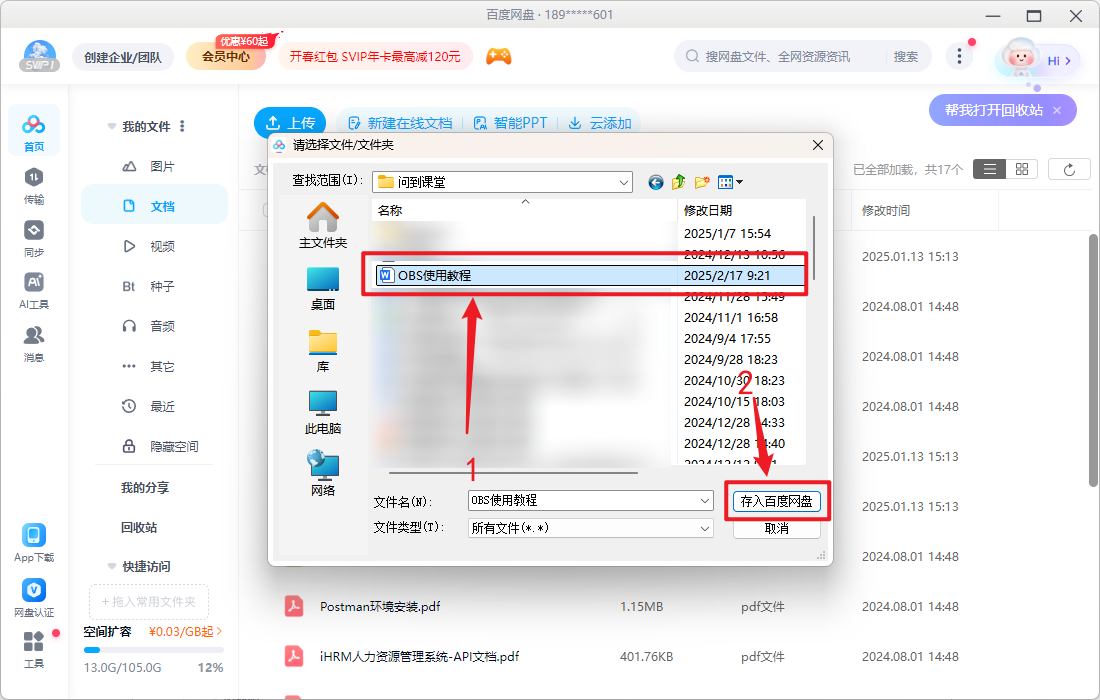Switch to grid view layout
Image resolution: width=1100 pixels, height=700 pixels.
[x=1021, y=170]
